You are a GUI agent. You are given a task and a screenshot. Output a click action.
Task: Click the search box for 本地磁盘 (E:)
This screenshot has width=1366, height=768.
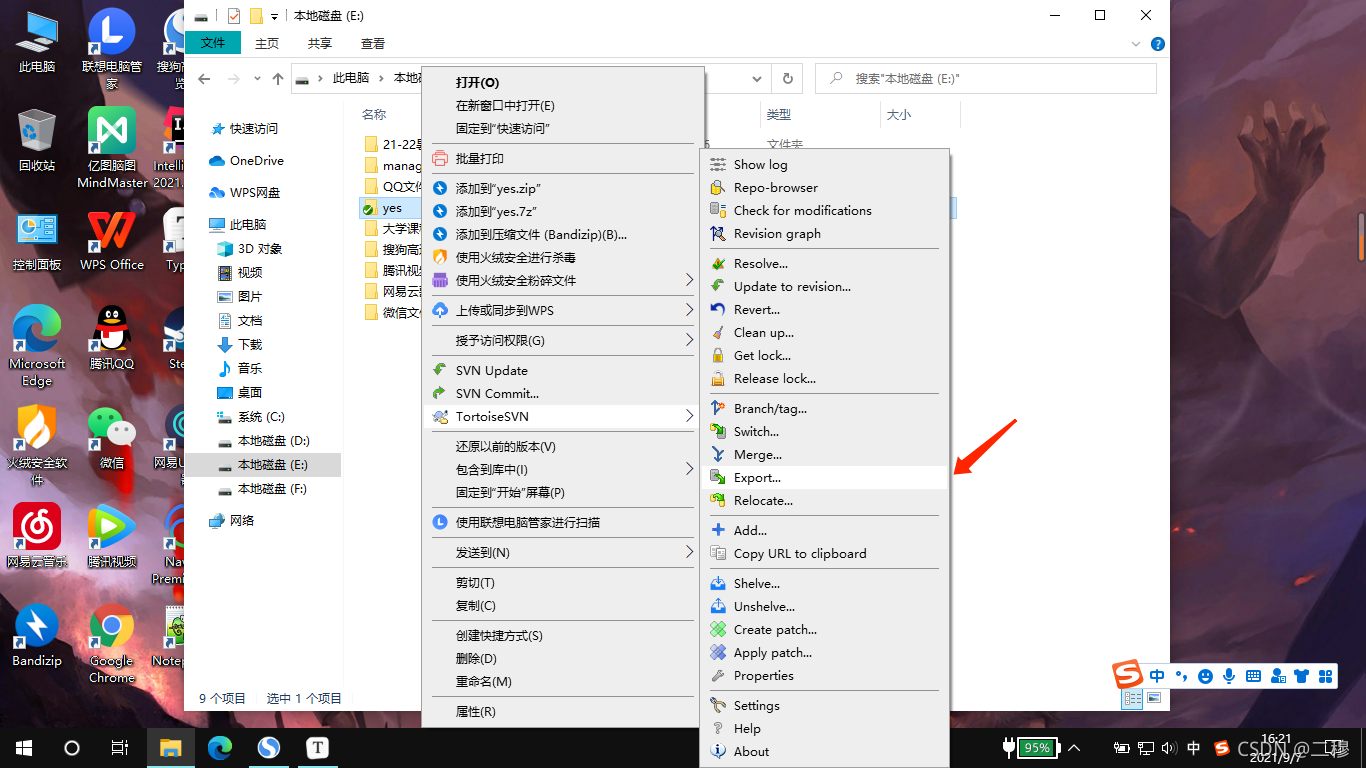click(x=985, y=78)
